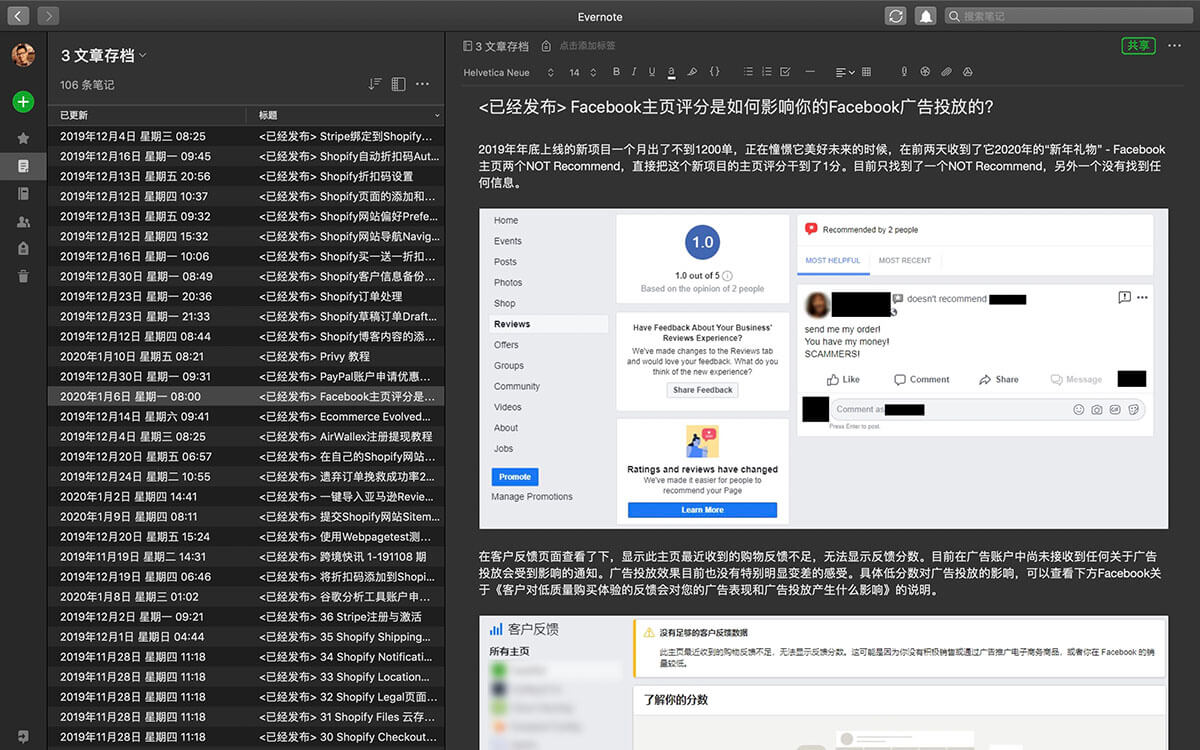Click the sync button in title bar
The width and height of the screenshot is (1200, 750).
[896, 16]
